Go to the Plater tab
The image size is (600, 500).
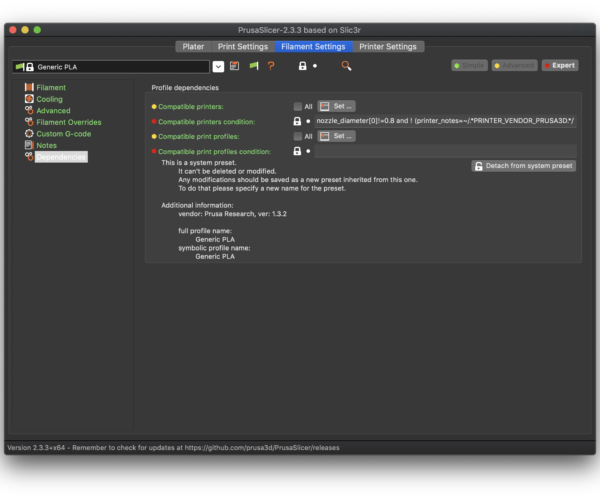pos(191,46)
